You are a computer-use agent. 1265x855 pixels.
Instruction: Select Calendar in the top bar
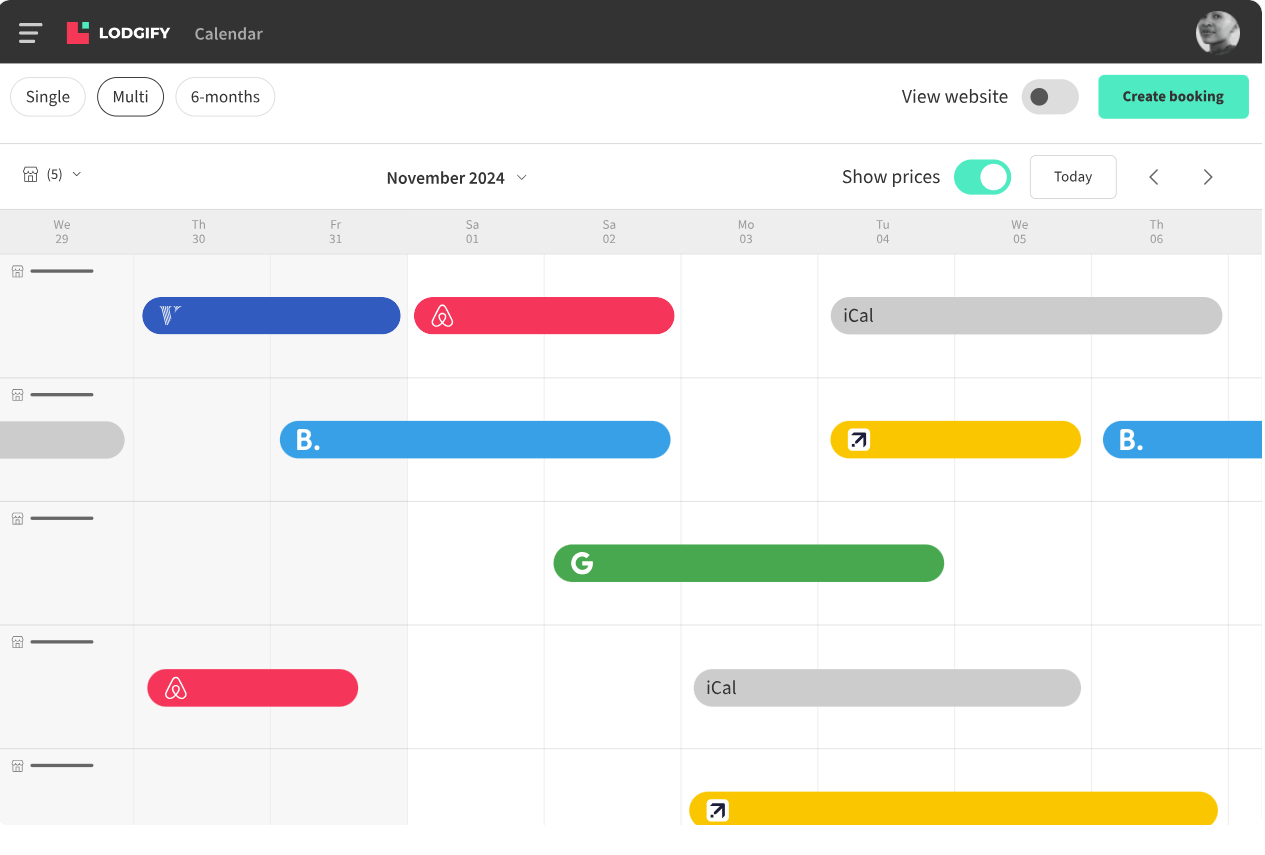[228, 33]
